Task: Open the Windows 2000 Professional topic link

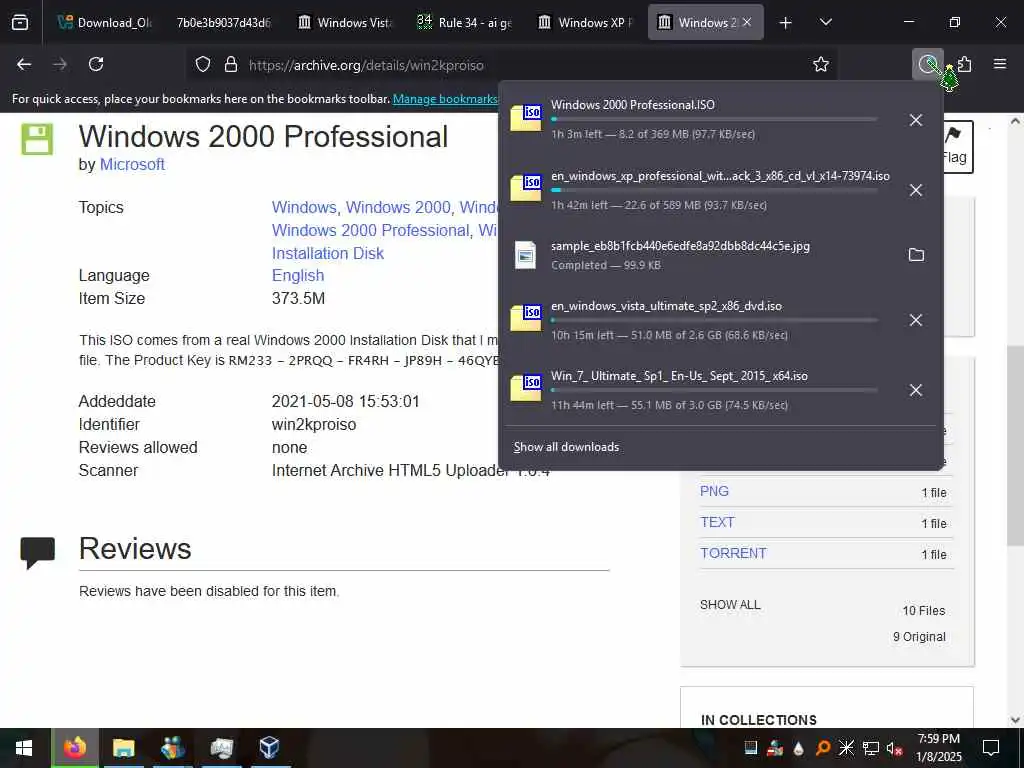Action: pos(370,231)
